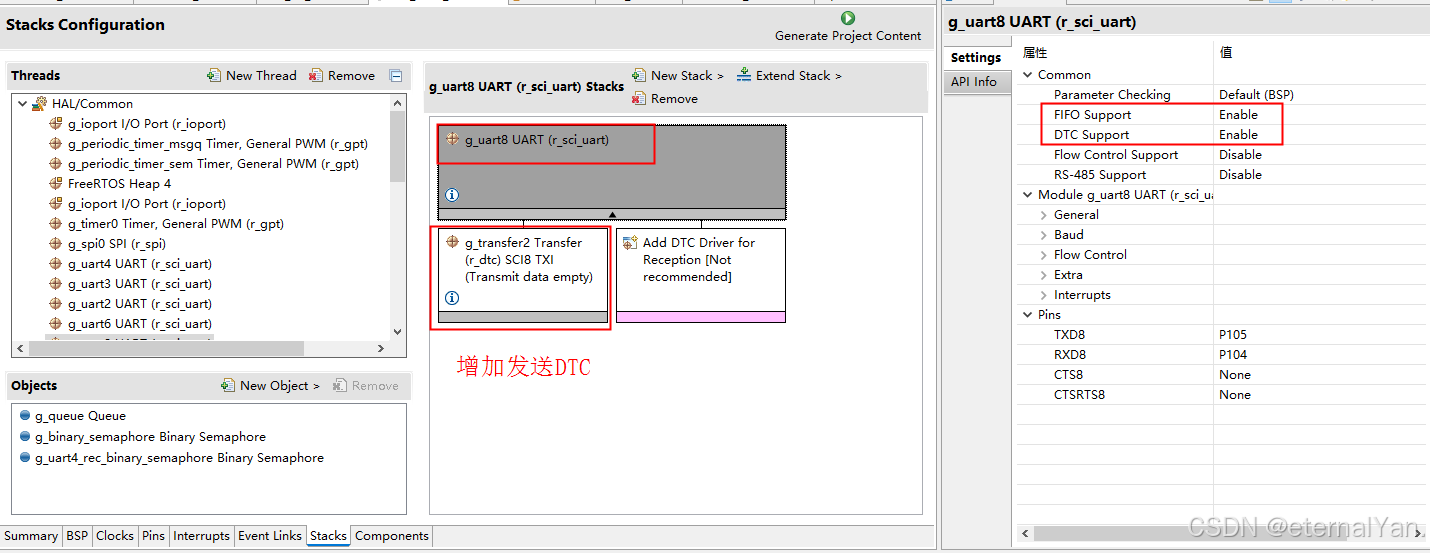The height and width of the screenshot is (553, 1430).
Task: Click Threads list scrollbar up arrow
Action: (397, 103)
